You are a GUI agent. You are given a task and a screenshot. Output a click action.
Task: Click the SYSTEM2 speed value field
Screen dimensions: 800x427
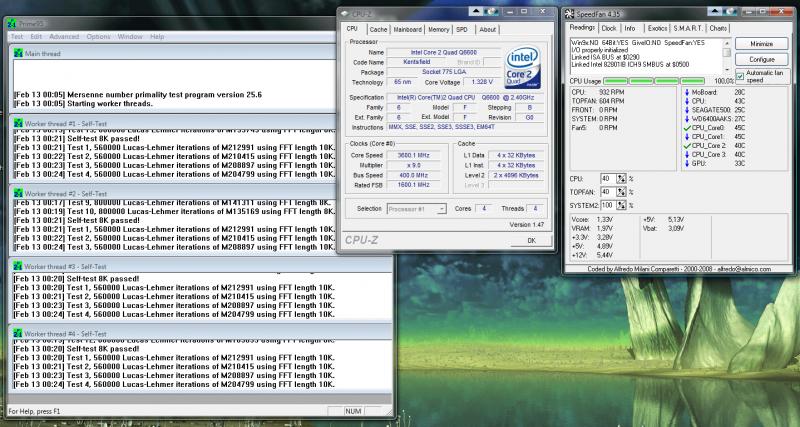[x=608, y=205]
